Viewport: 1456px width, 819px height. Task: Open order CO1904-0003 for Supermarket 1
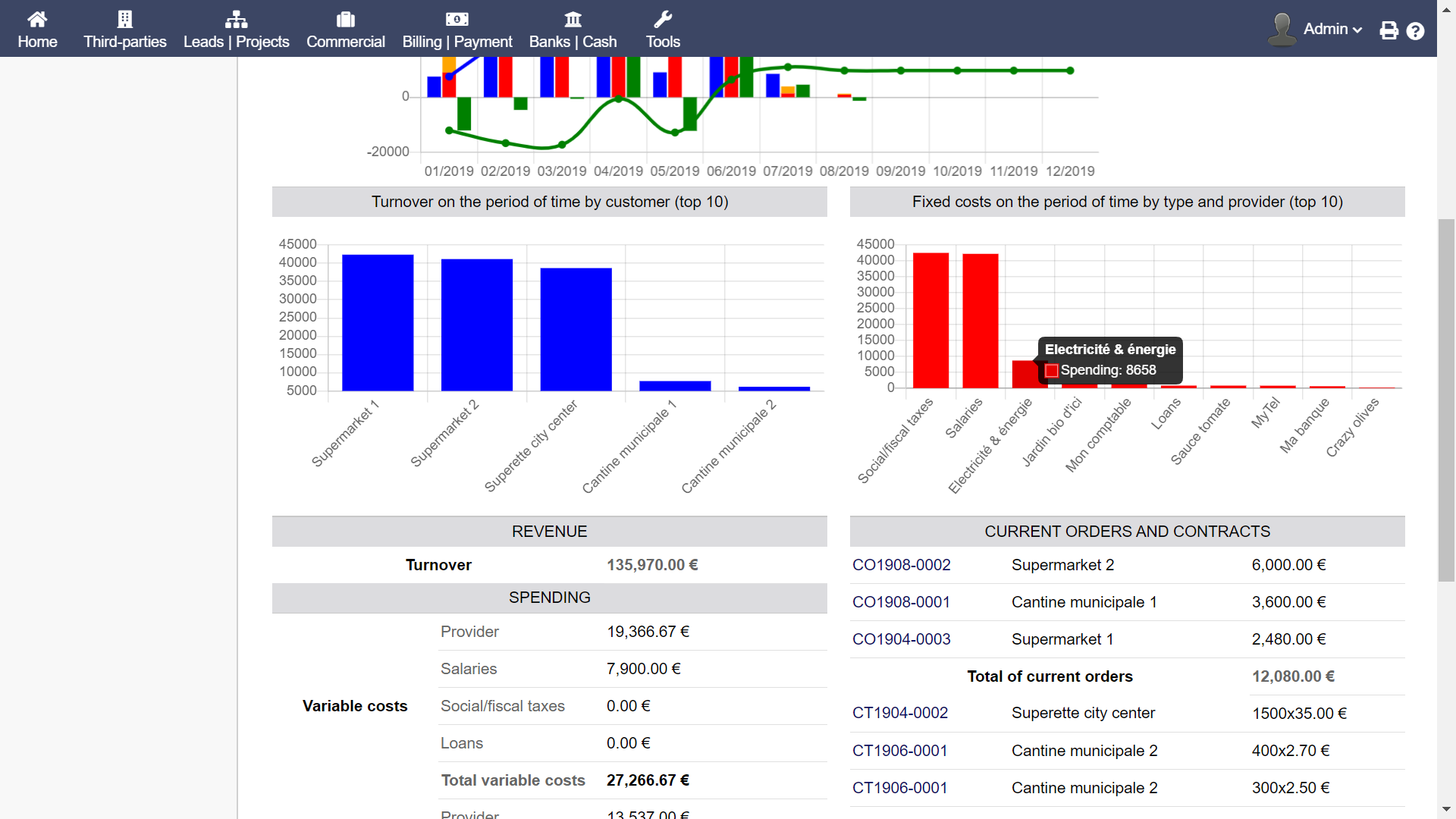click(x=901, y=639)
